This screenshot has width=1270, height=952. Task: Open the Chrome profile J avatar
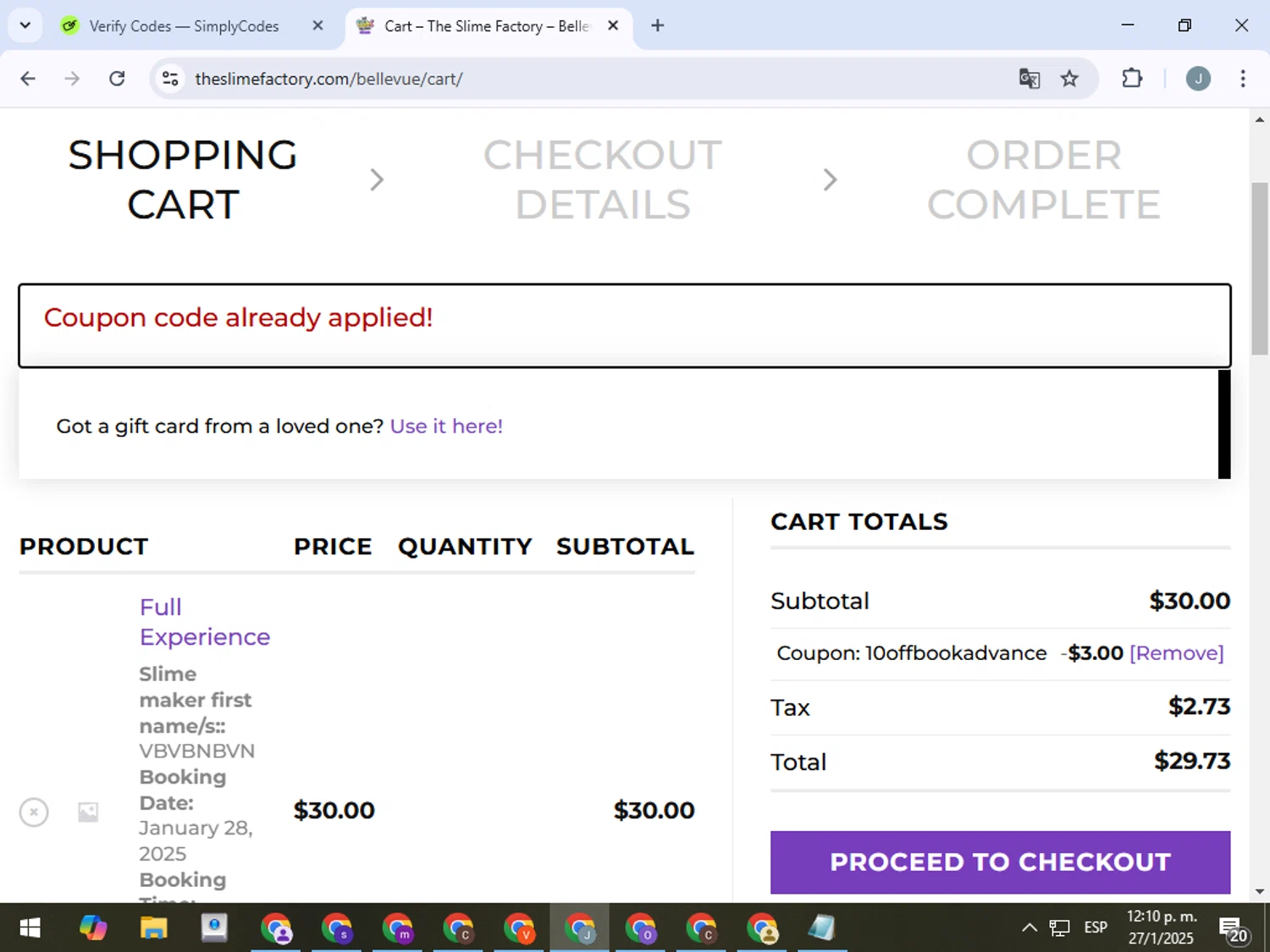click(1198, 79)
